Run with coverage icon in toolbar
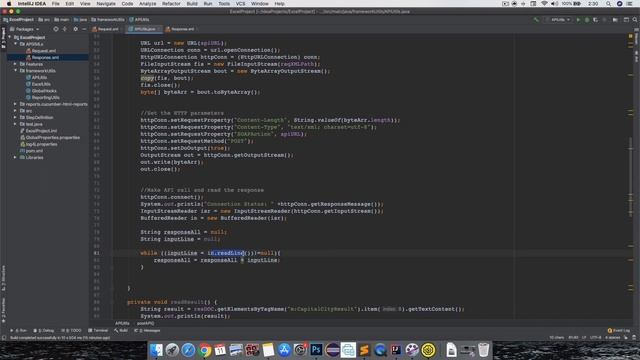This screenshot has height=360, width=640. 596,20
